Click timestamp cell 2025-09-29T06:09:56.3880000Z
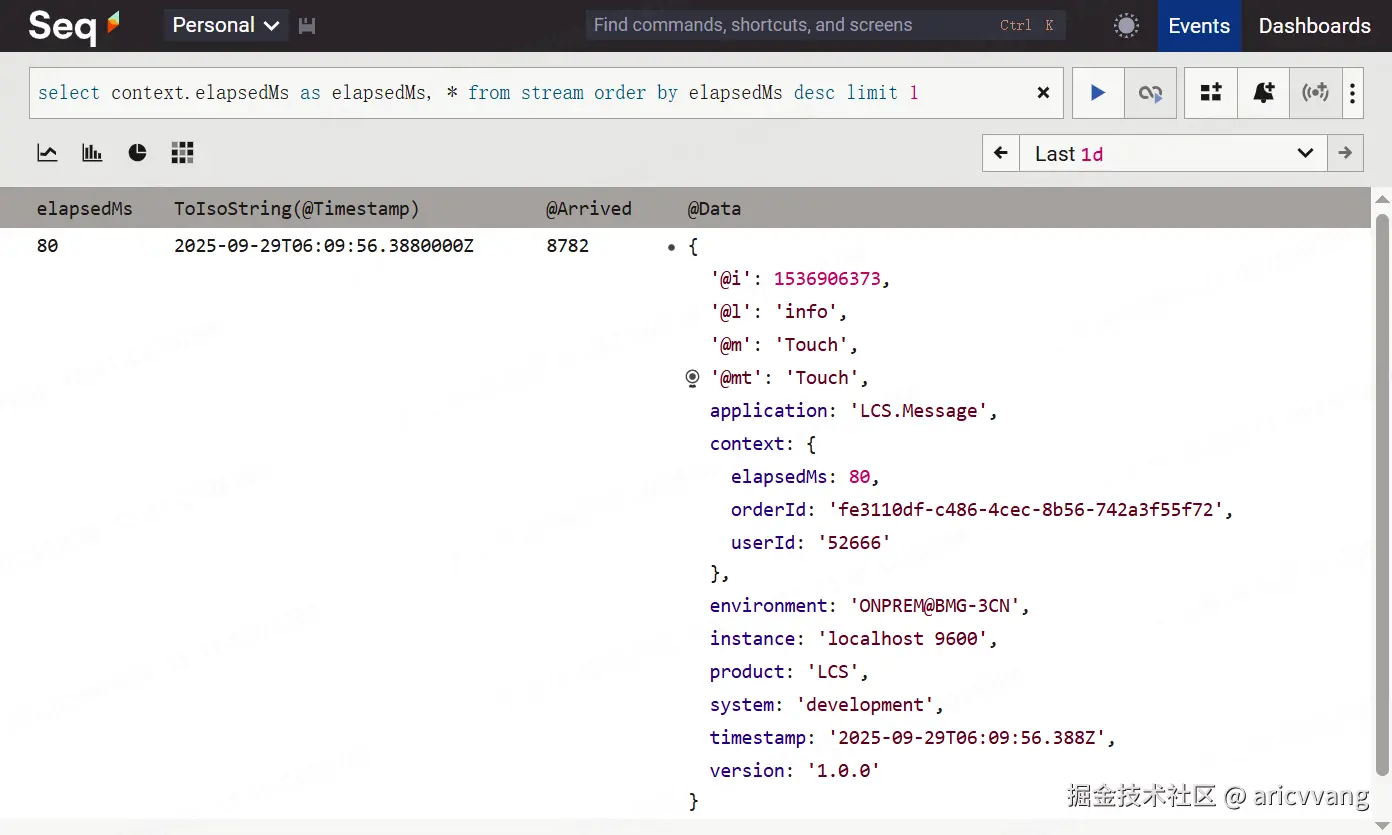1392x835 pixels. coord(323,245)
